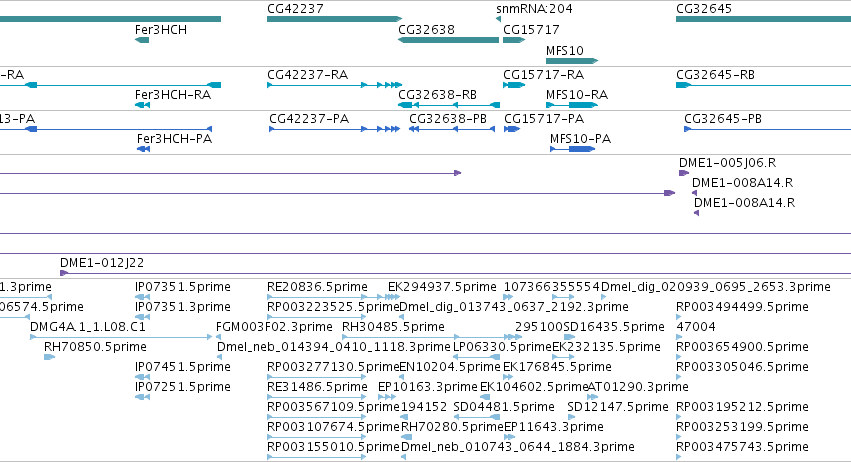Click the CG32638 gene bar
851x462 pixels.
pos(448,40)
